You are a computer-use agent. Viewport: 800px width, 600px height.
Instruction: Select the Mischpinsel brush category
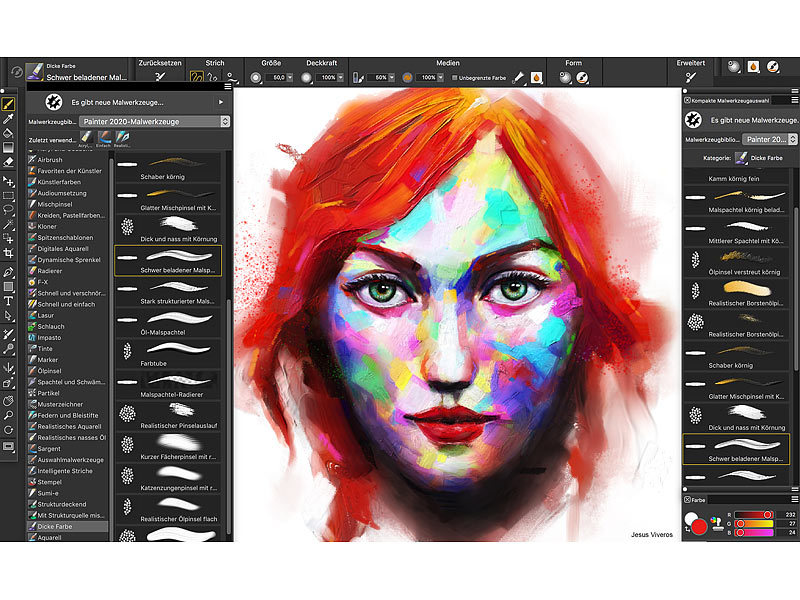[x=68, y=204]
